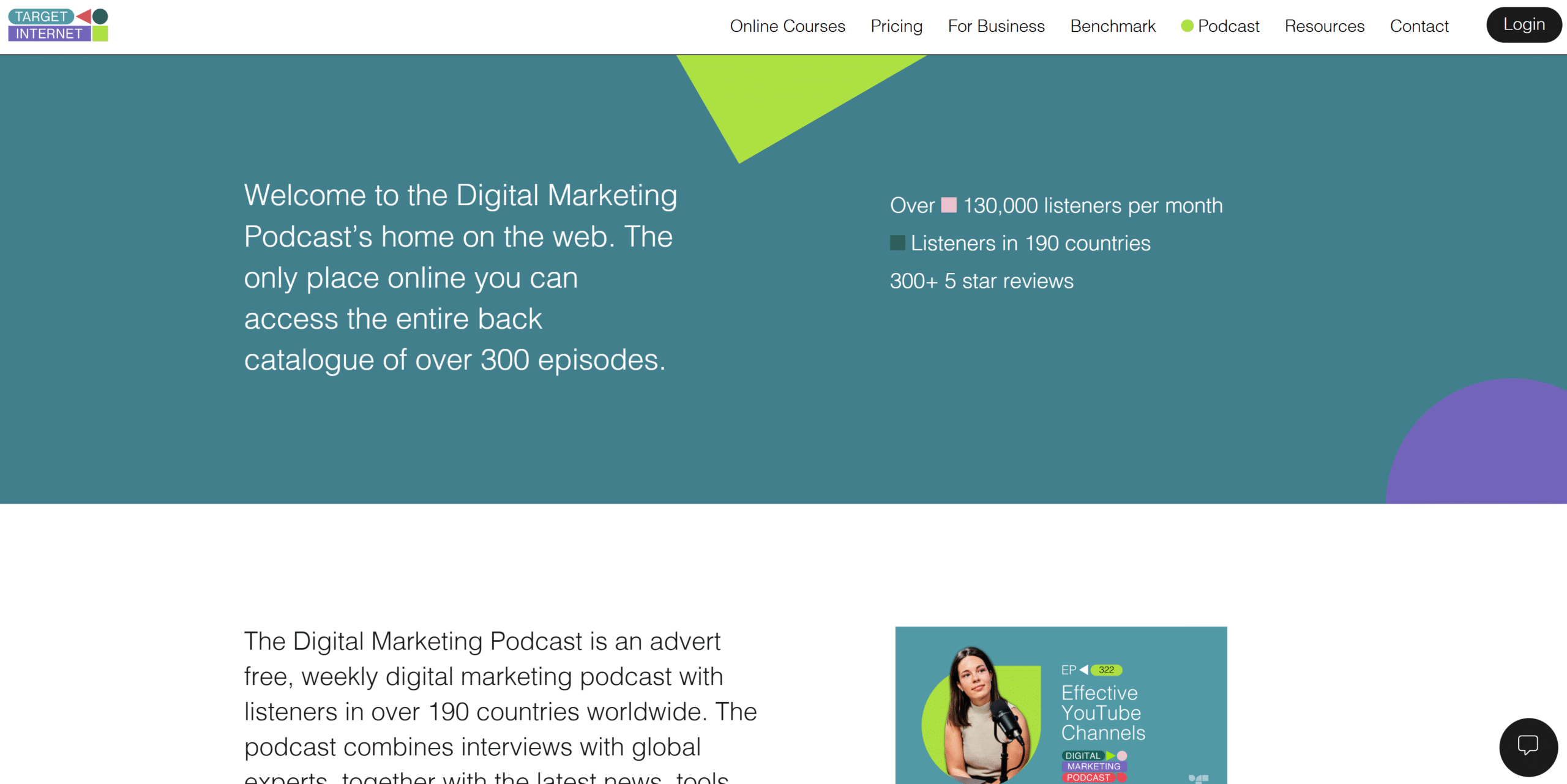Click '300+ 5 star reviews' text
This screenshot has width=1567, height=784.
tap(981, 281)
